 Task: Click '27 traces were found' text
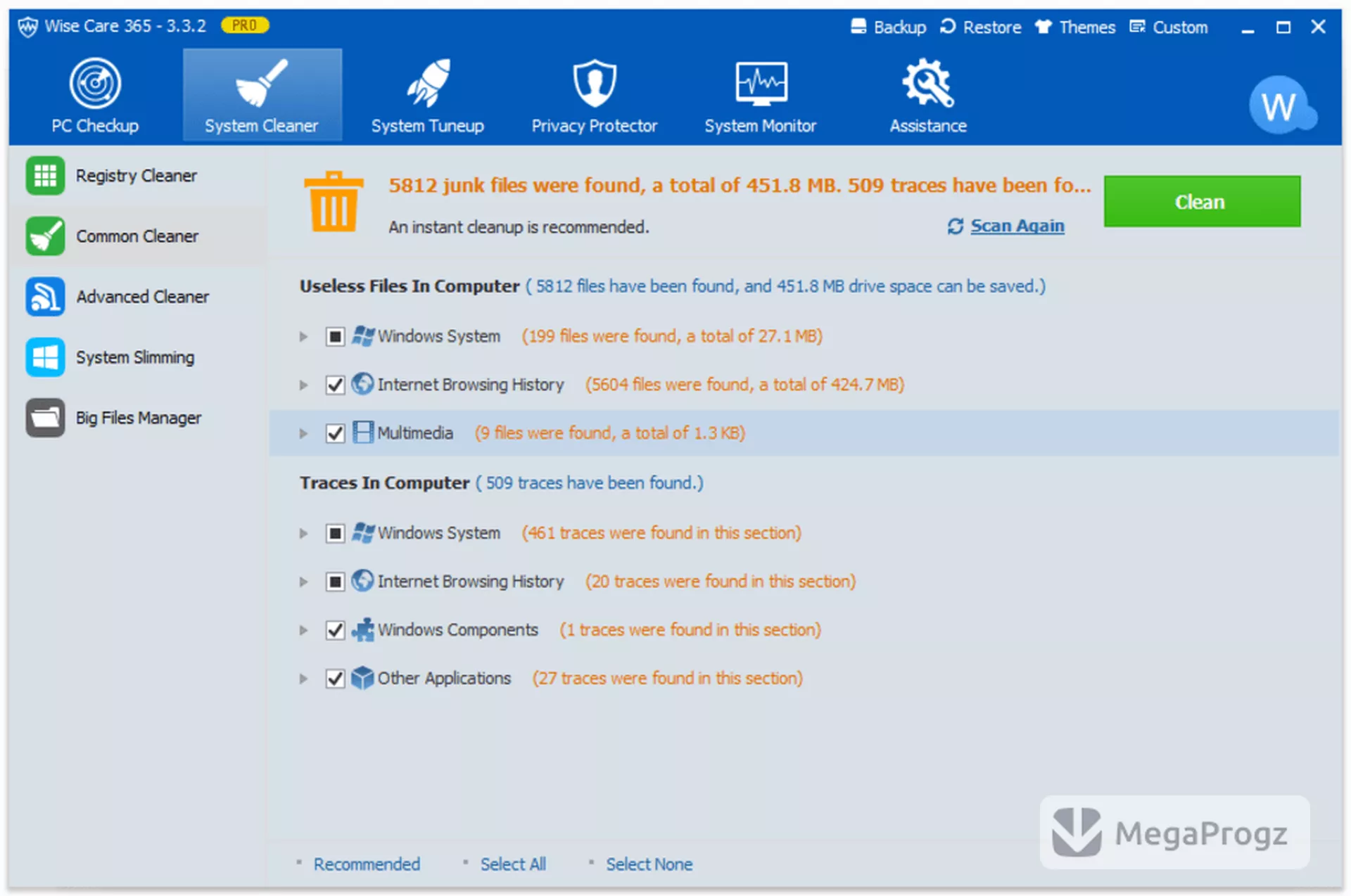(667, 679)
